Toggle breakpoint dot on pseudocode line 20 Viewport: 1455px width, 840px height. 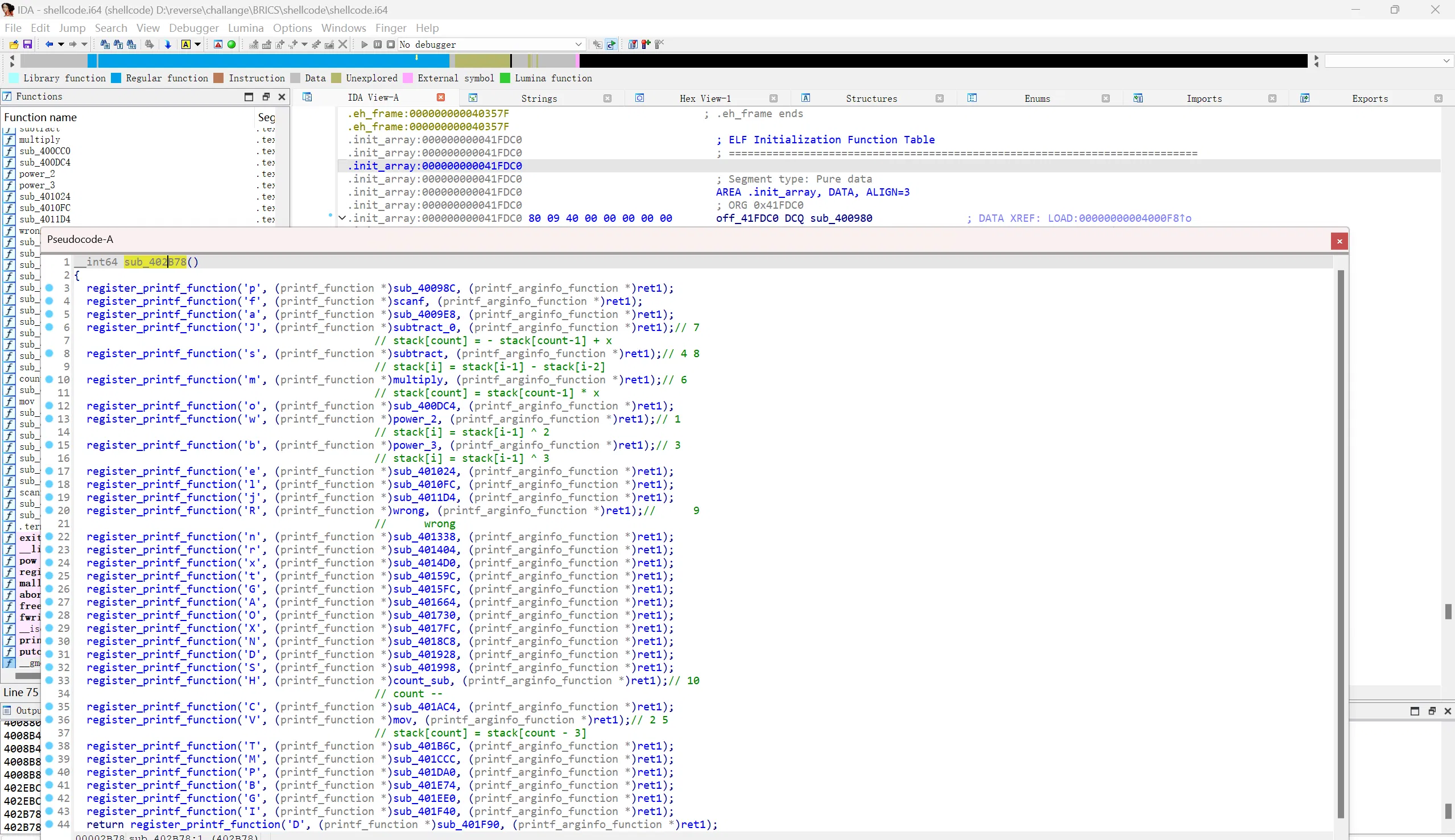49,510
